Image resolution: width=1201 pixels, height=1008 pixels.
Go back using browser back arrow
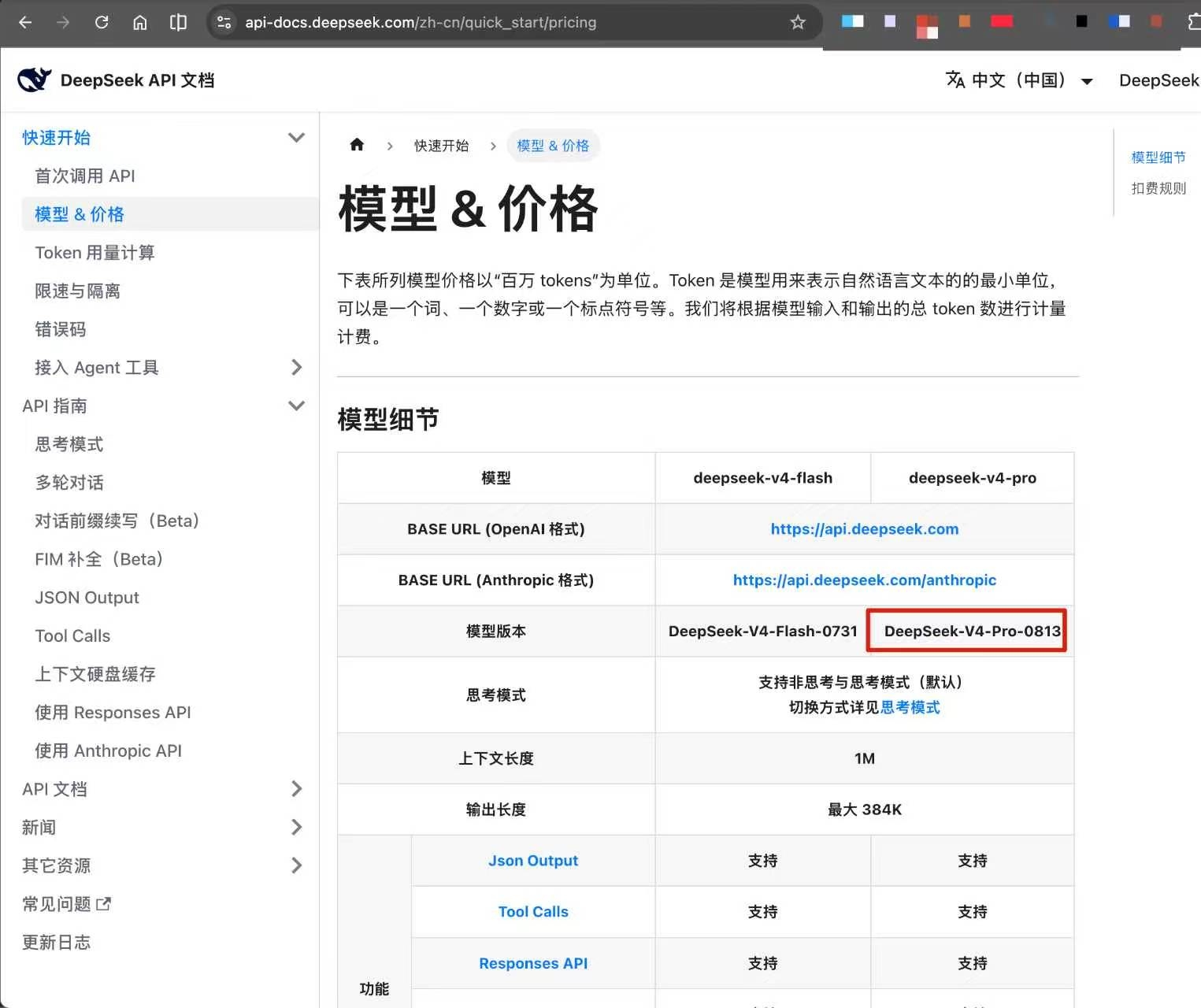click(25, 22)
